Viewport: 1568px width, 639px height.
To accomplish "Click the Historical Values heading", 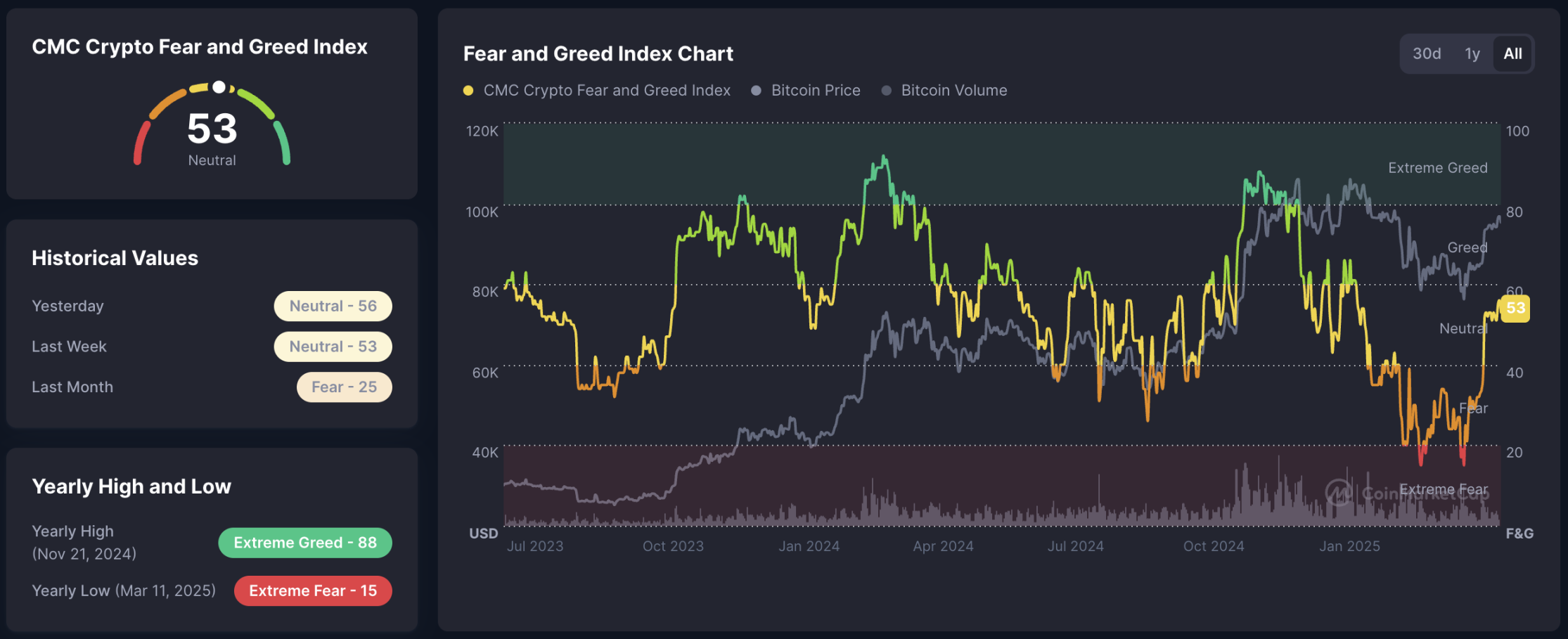I will coord(115,258).
